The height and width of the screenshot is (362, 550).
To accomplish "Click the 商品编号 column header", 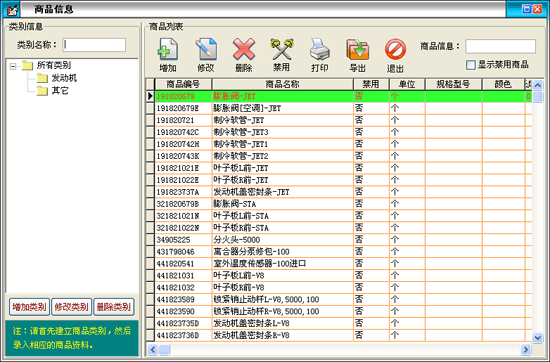I will pos(183,85).
